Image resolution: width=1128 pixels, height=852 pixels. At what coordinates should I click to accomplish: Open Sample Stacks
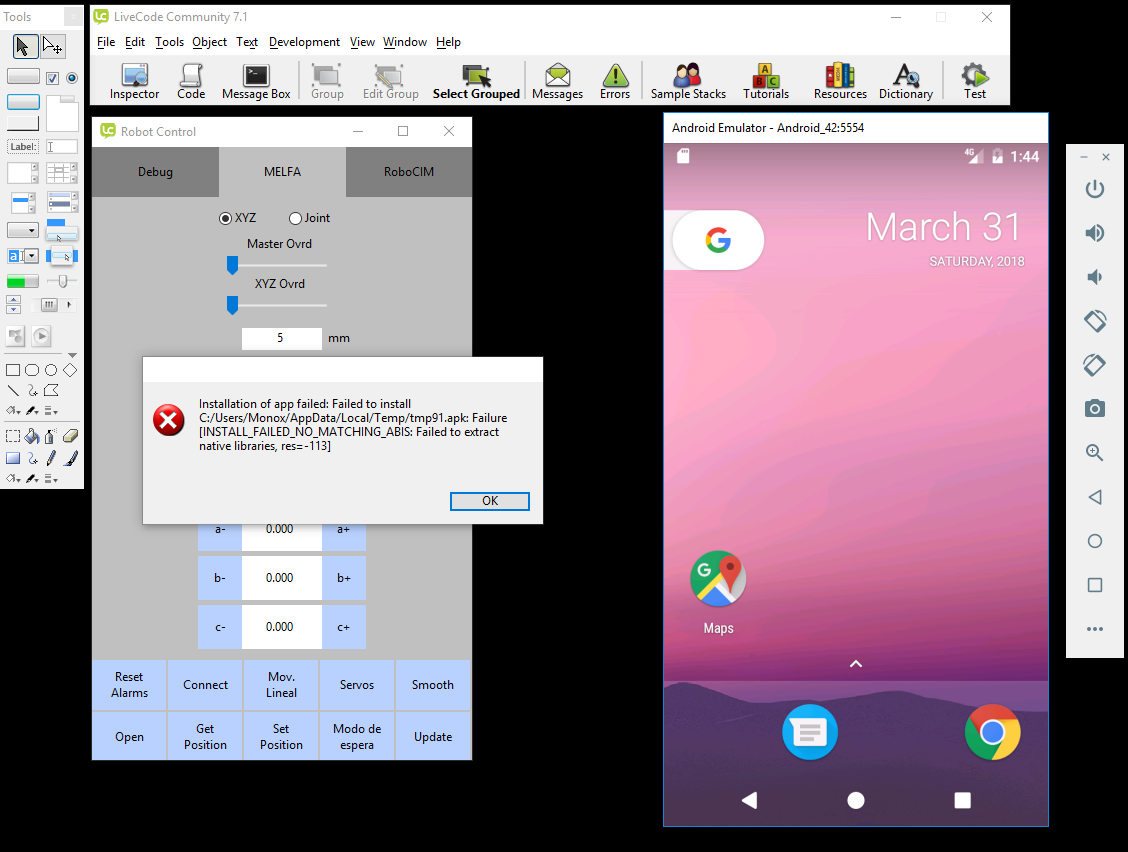[x=688, y=81]
